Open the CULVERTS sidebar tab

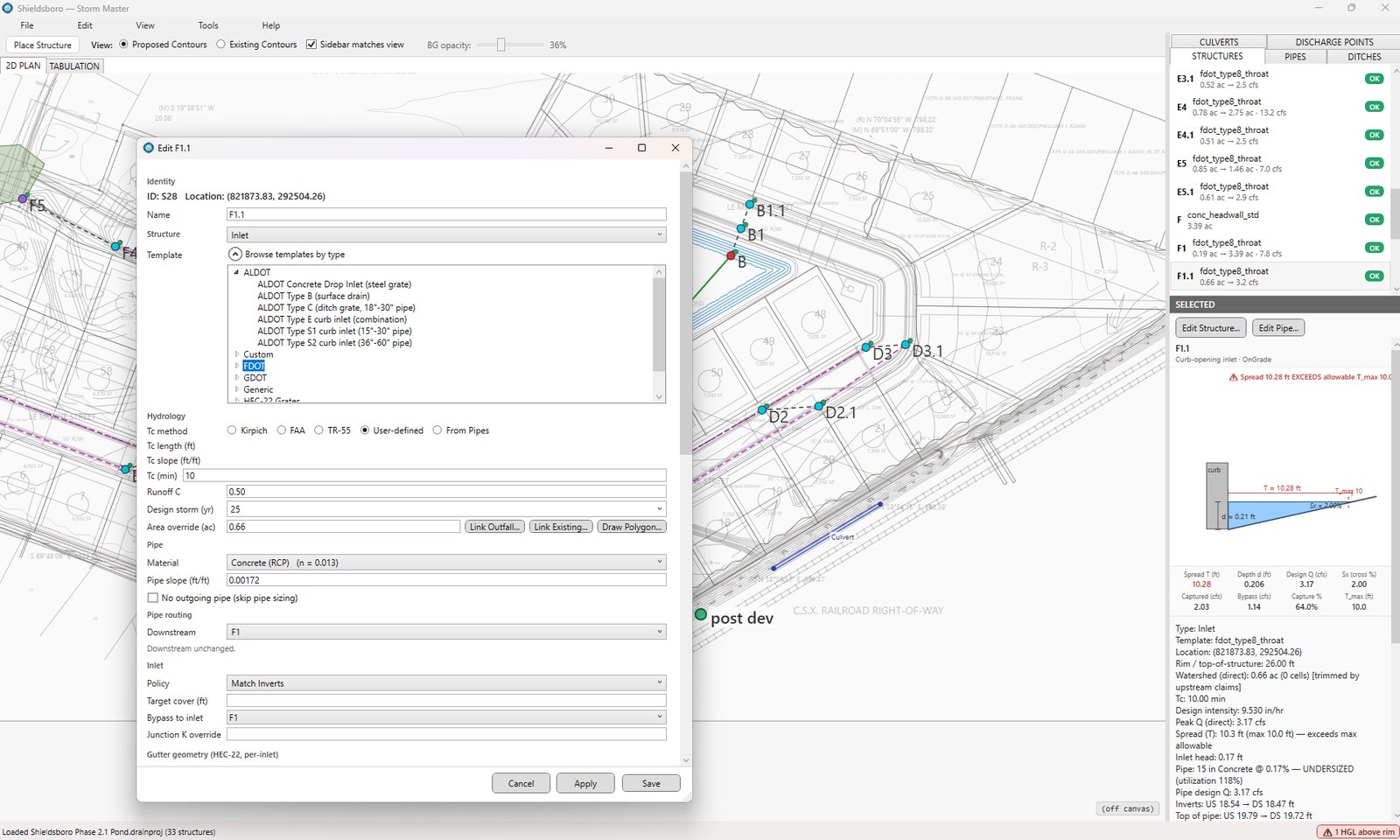(x=1219, y=42)
